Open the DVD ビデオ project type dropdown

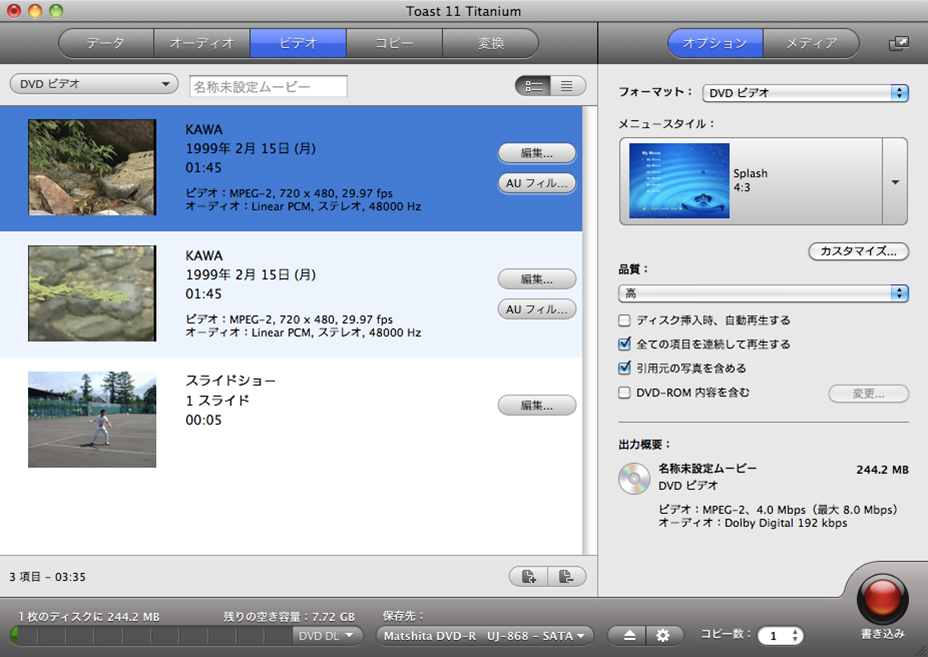click(94, 84)
